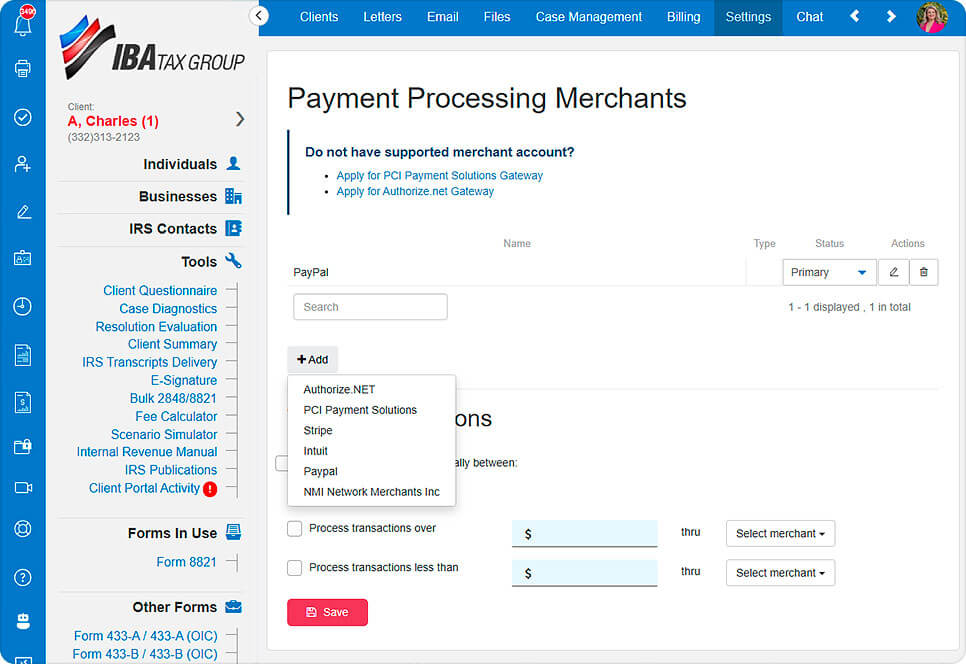Click the Client Portal Activity alert icon
Viewport: 966px width, 664px height.
[210, 489]
